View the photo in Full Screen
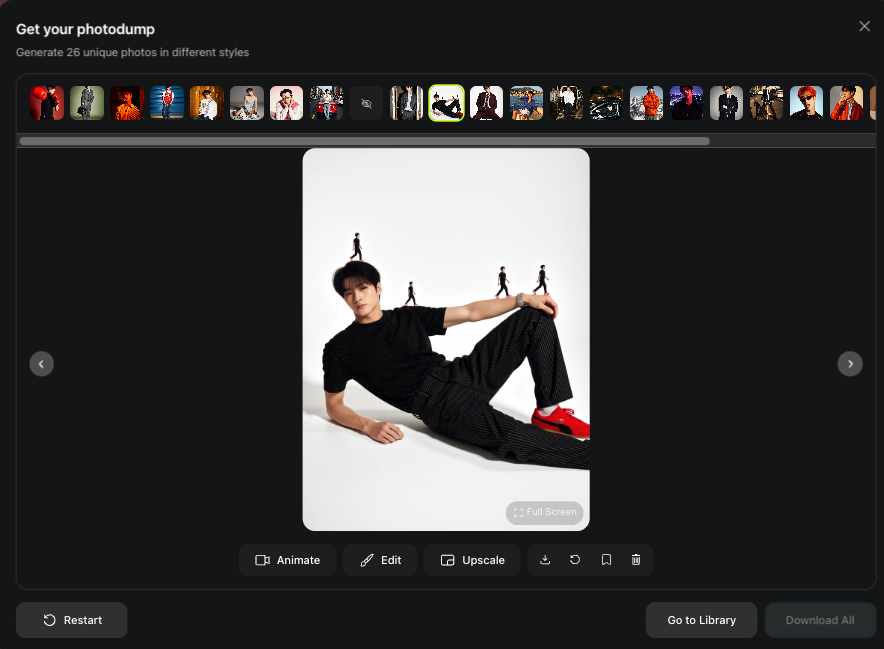The width and height of the screenshot is (884, 649). tap(545, 512)
